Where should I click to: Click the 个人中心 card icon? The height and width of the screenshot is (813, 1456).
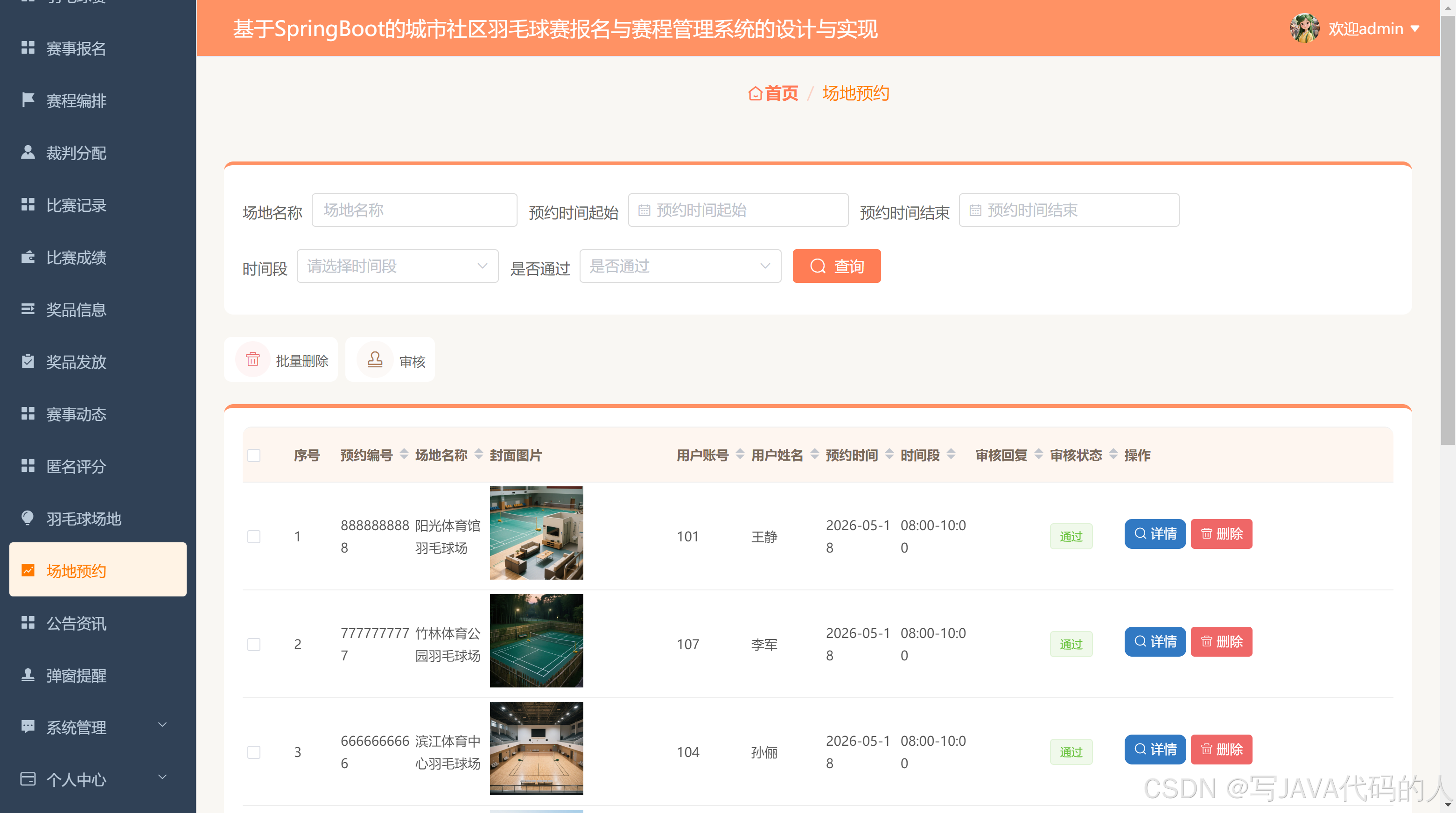[x=28, y=778]
